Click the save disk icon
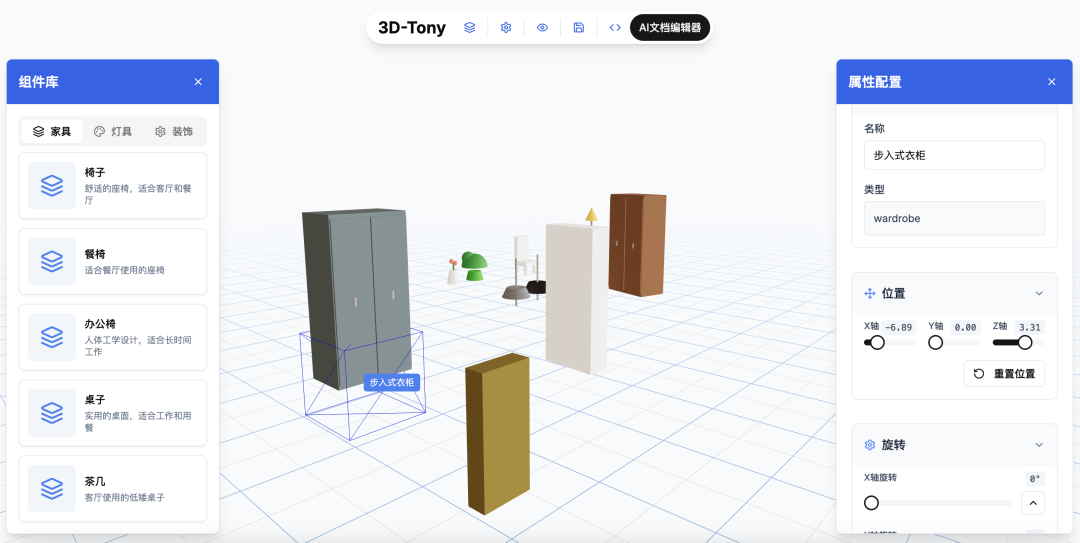Viewport: 1080px width, 543px height. 579,28
